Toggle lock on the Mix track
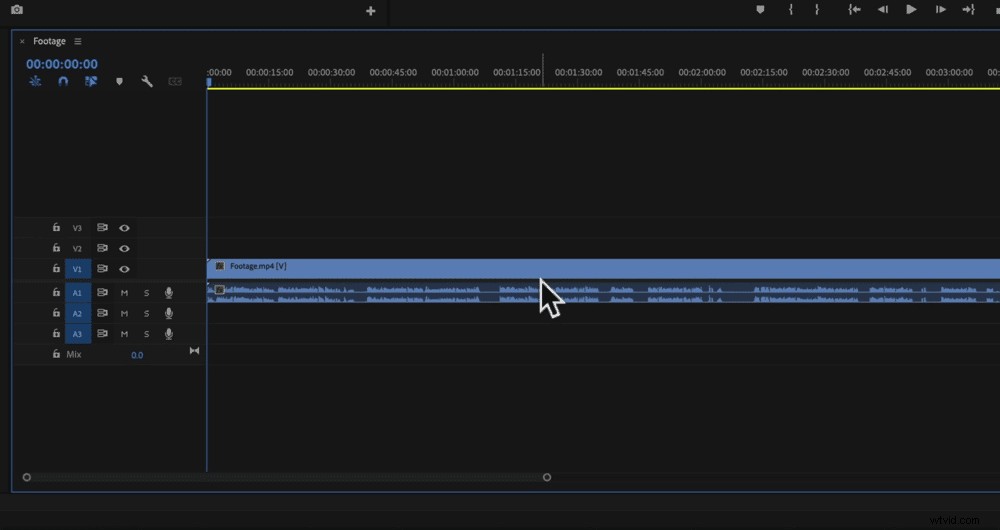Screen dimensions: 1000x530 click(56, 353)
